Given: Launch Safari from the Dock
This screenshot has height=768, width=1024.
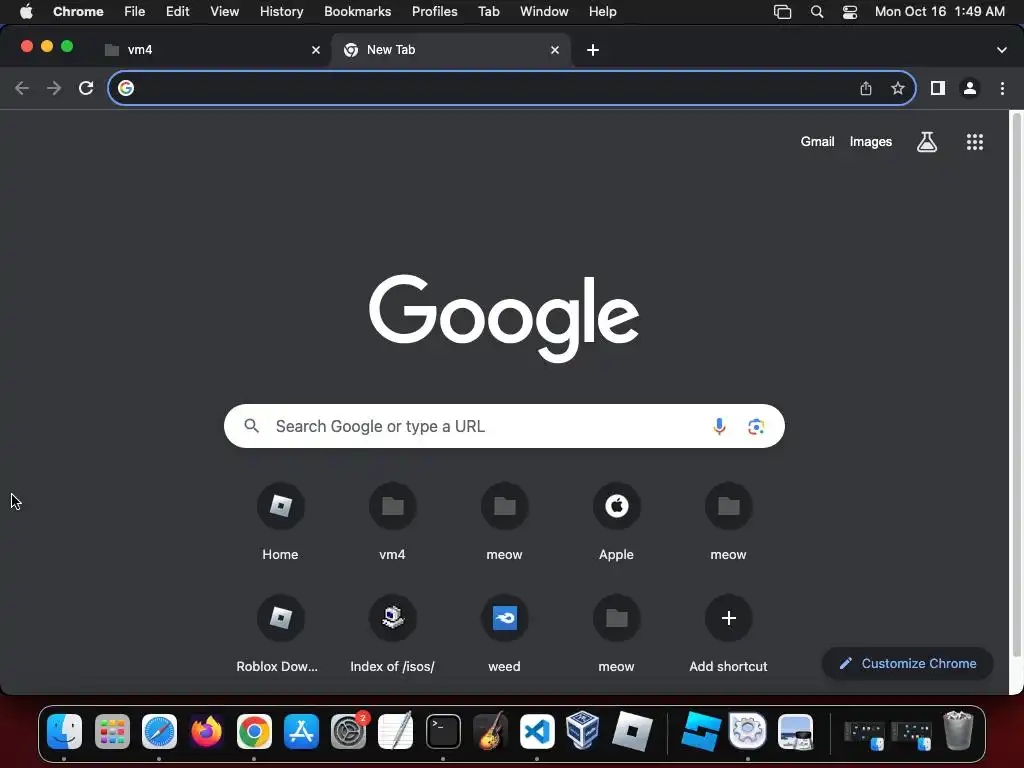Looking at the screenshot, I should 159,731.
